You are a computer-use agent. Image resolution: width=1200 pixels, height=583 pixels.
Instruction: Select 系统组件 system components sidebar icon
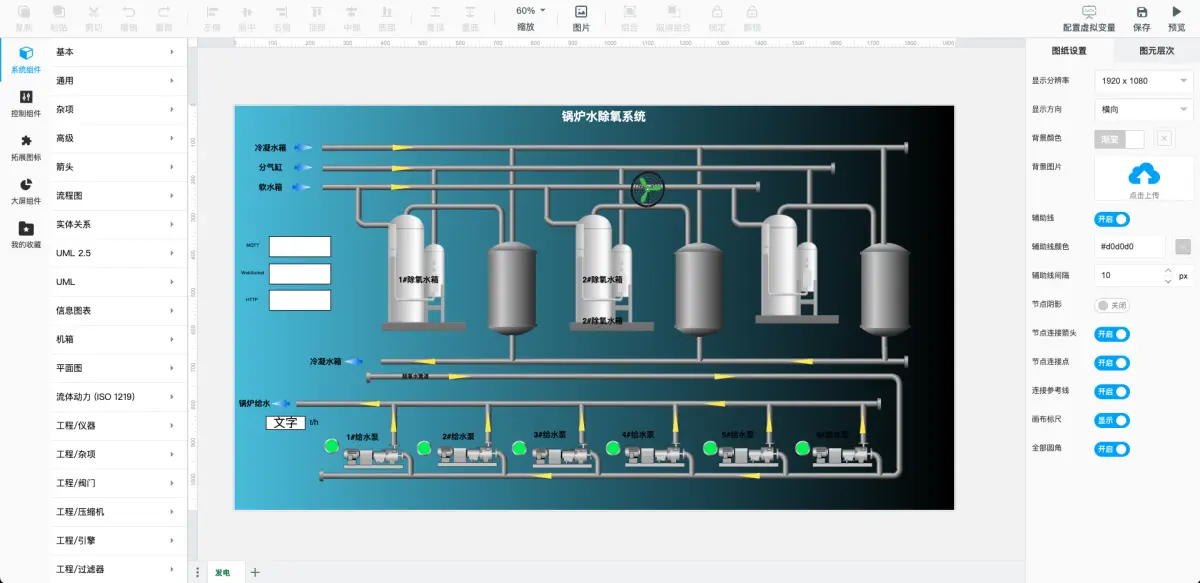click(26, 59)
